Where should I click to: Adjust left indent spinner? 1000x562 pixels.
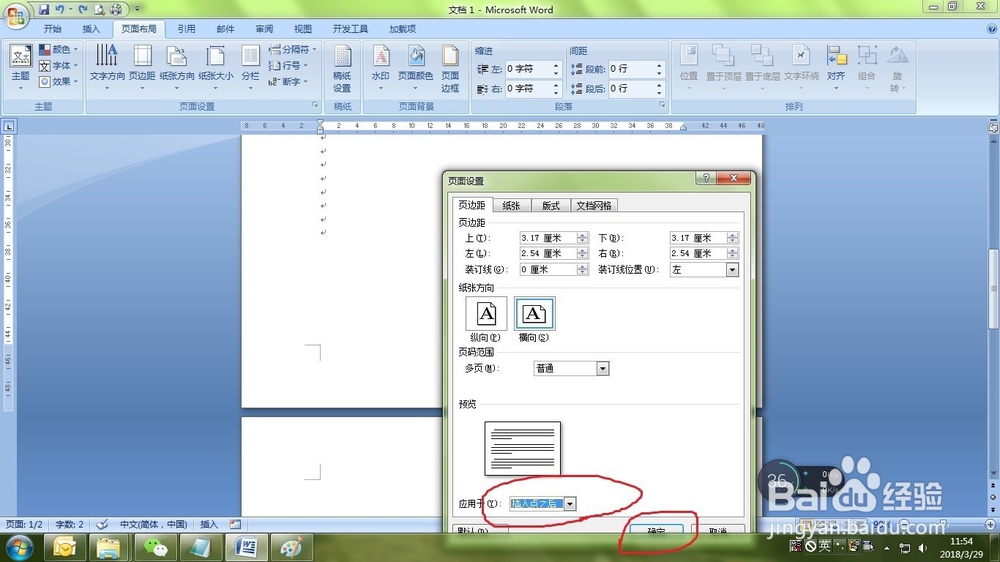(555, 69)
